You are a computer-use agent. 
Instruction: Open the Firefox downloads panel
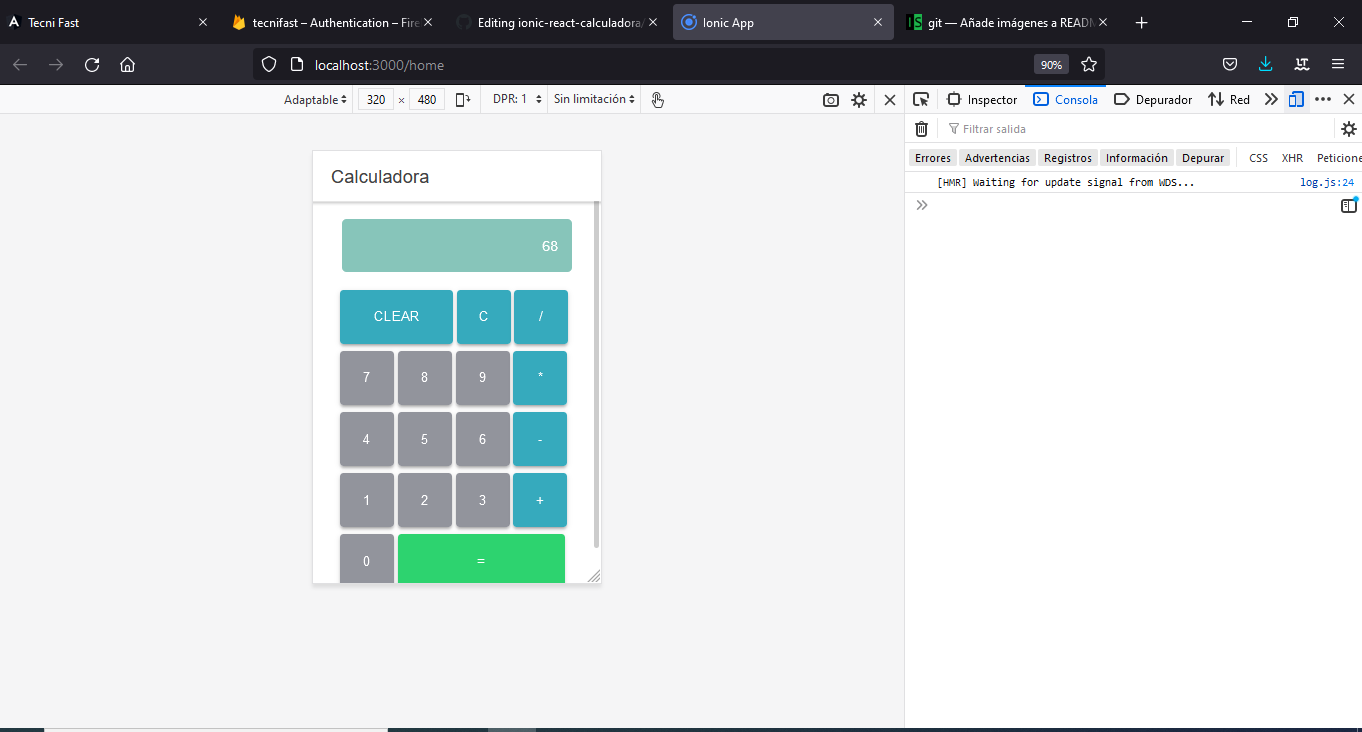pyautogui.click(x=1265, y=64)
